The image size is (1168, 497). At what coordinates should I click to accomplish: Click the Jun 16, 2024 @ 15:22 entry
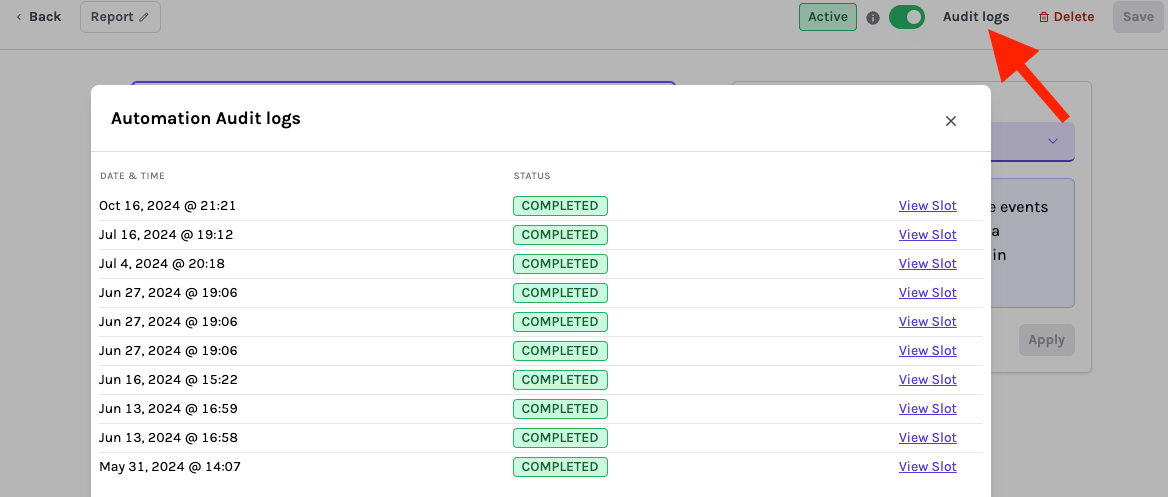(168, 380)
